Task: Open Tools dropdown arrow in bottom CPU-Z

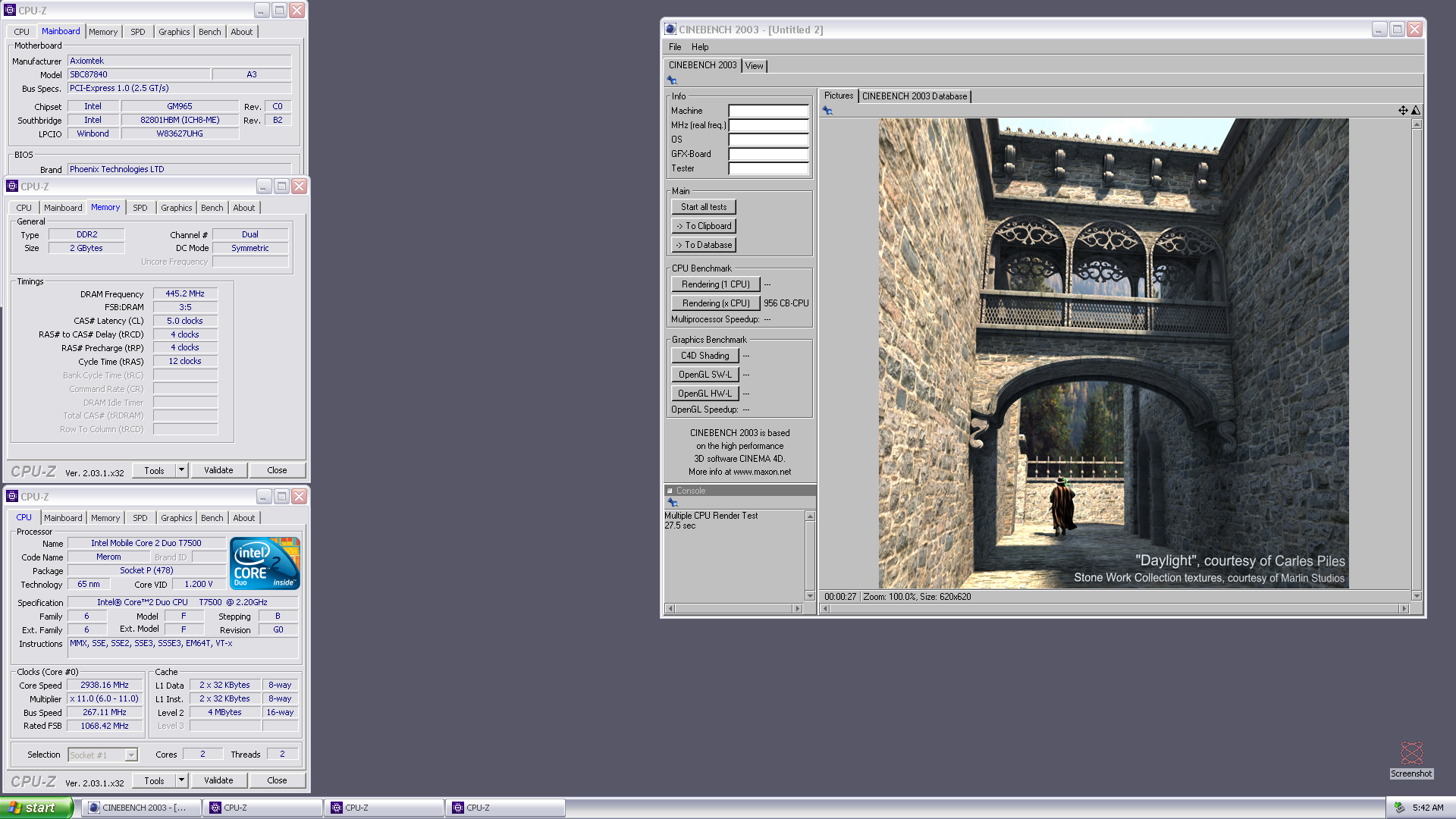Action: [x=181, y=780]
